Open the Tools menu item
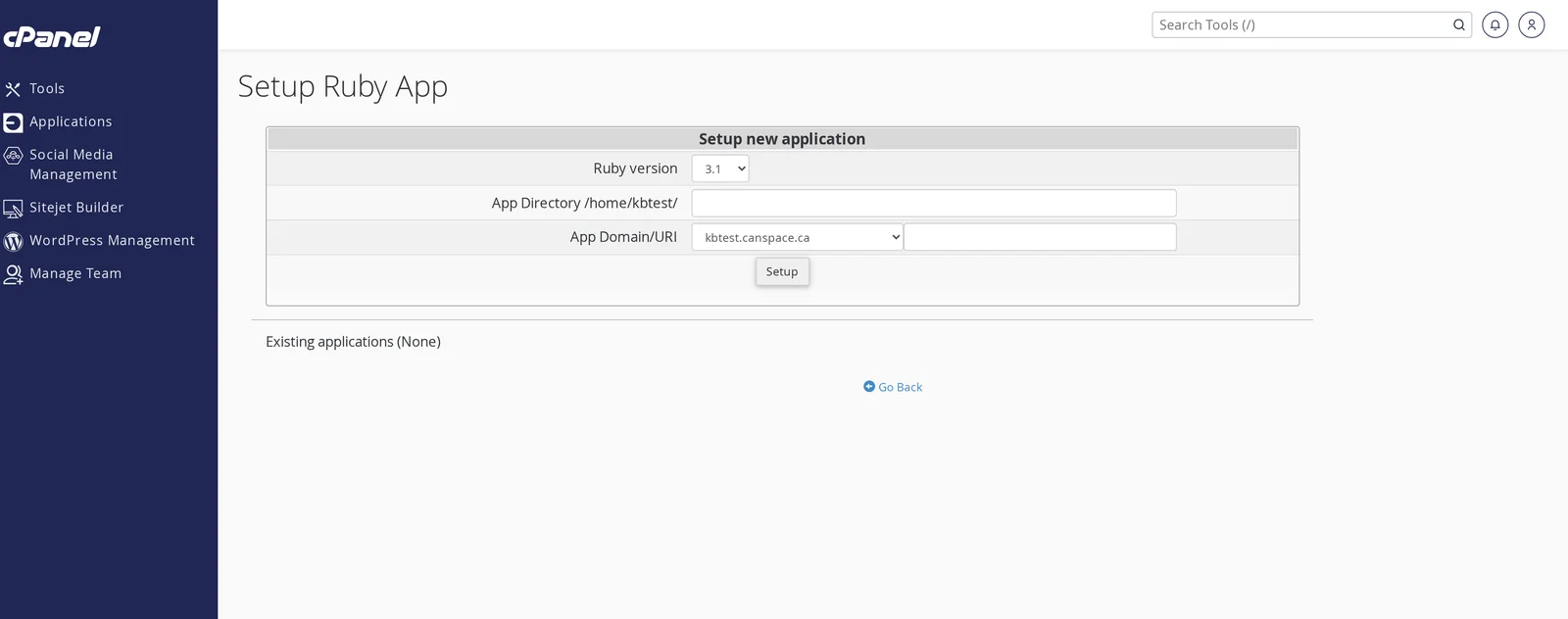The image size is (1568, 619). pos(47,88)
